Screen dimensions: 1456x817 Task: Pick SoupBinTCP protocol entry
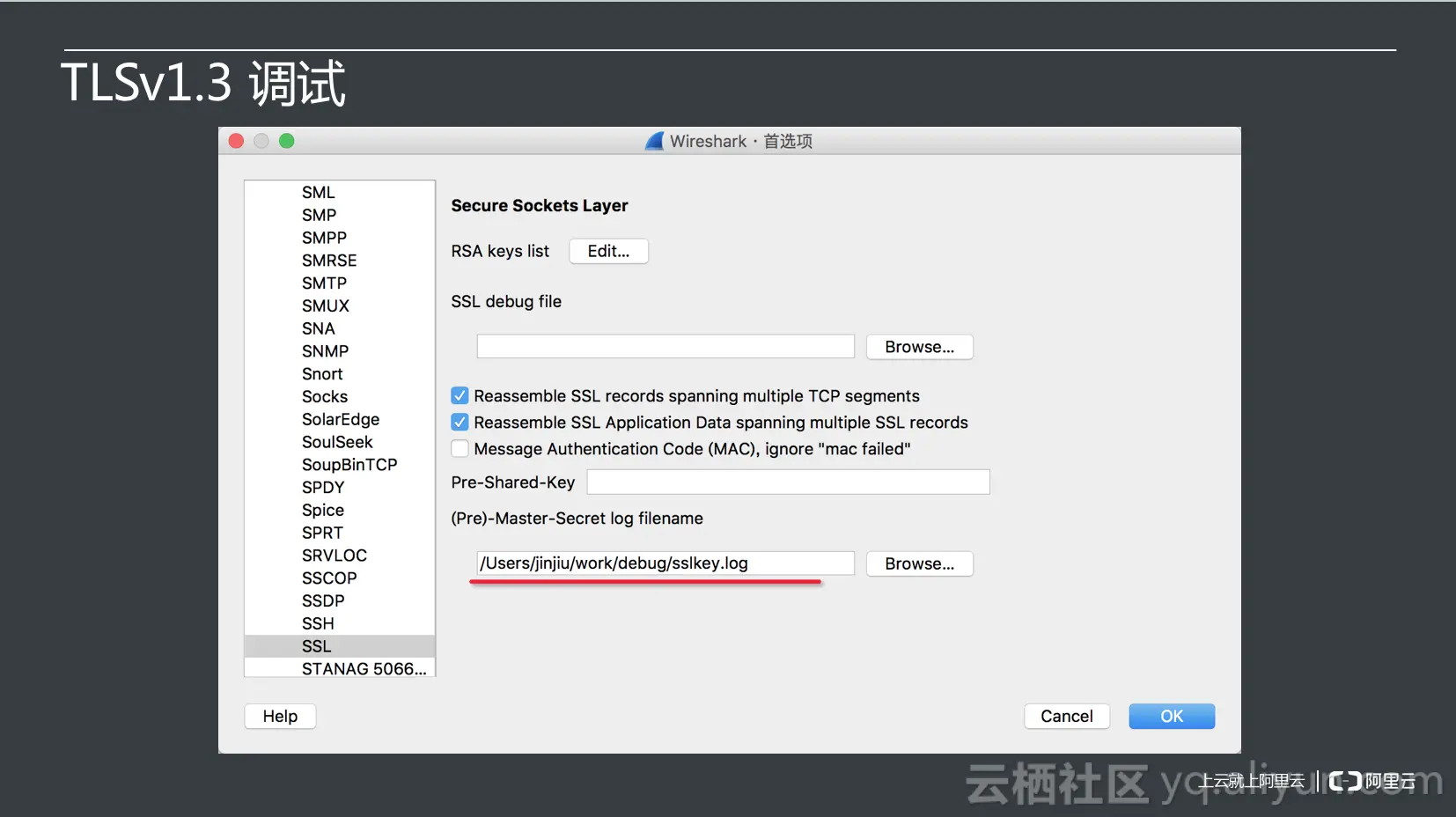[x=340, y=465]
